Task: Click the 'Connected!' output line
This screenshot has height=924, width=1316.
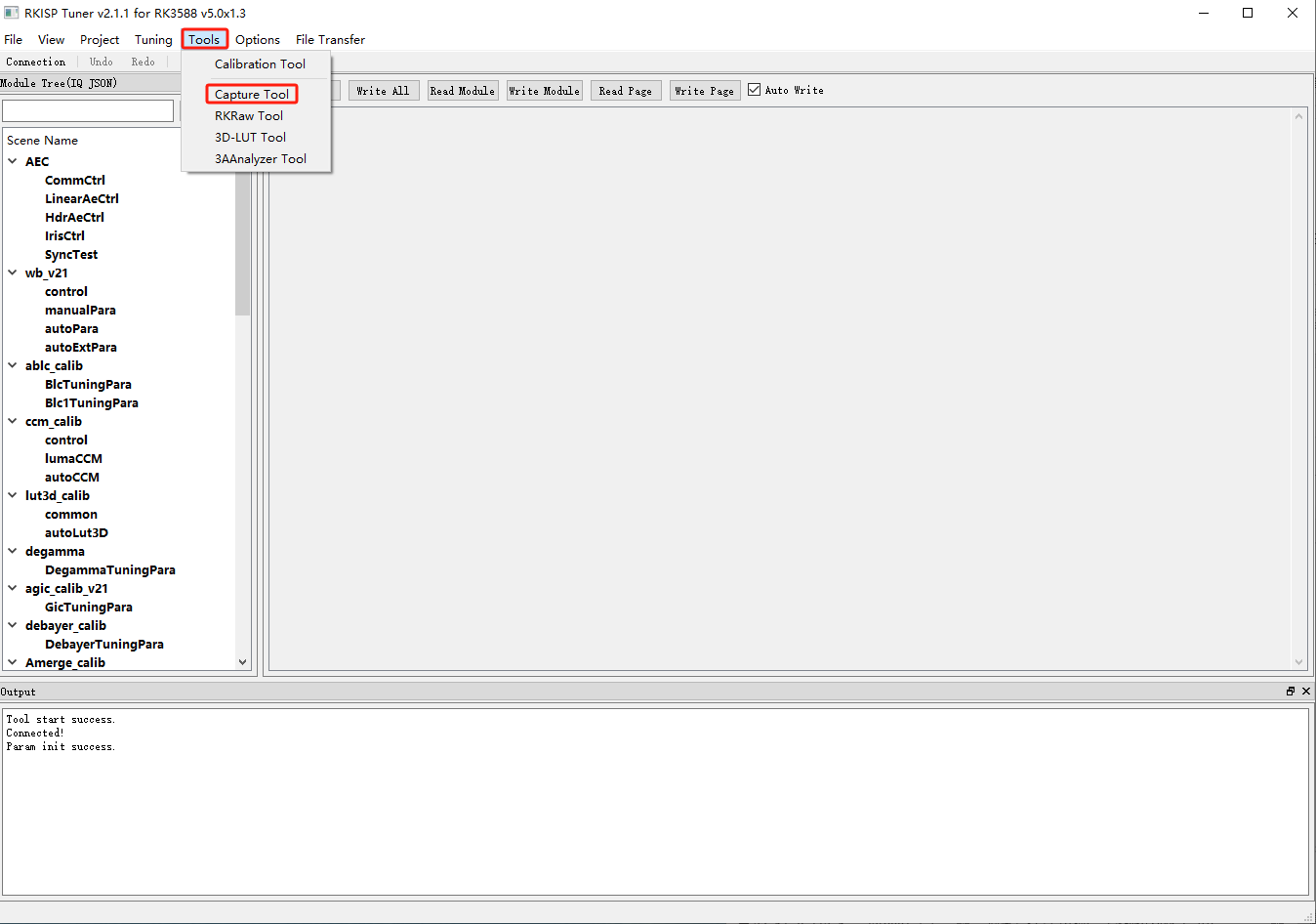Action: click(35, 734)
